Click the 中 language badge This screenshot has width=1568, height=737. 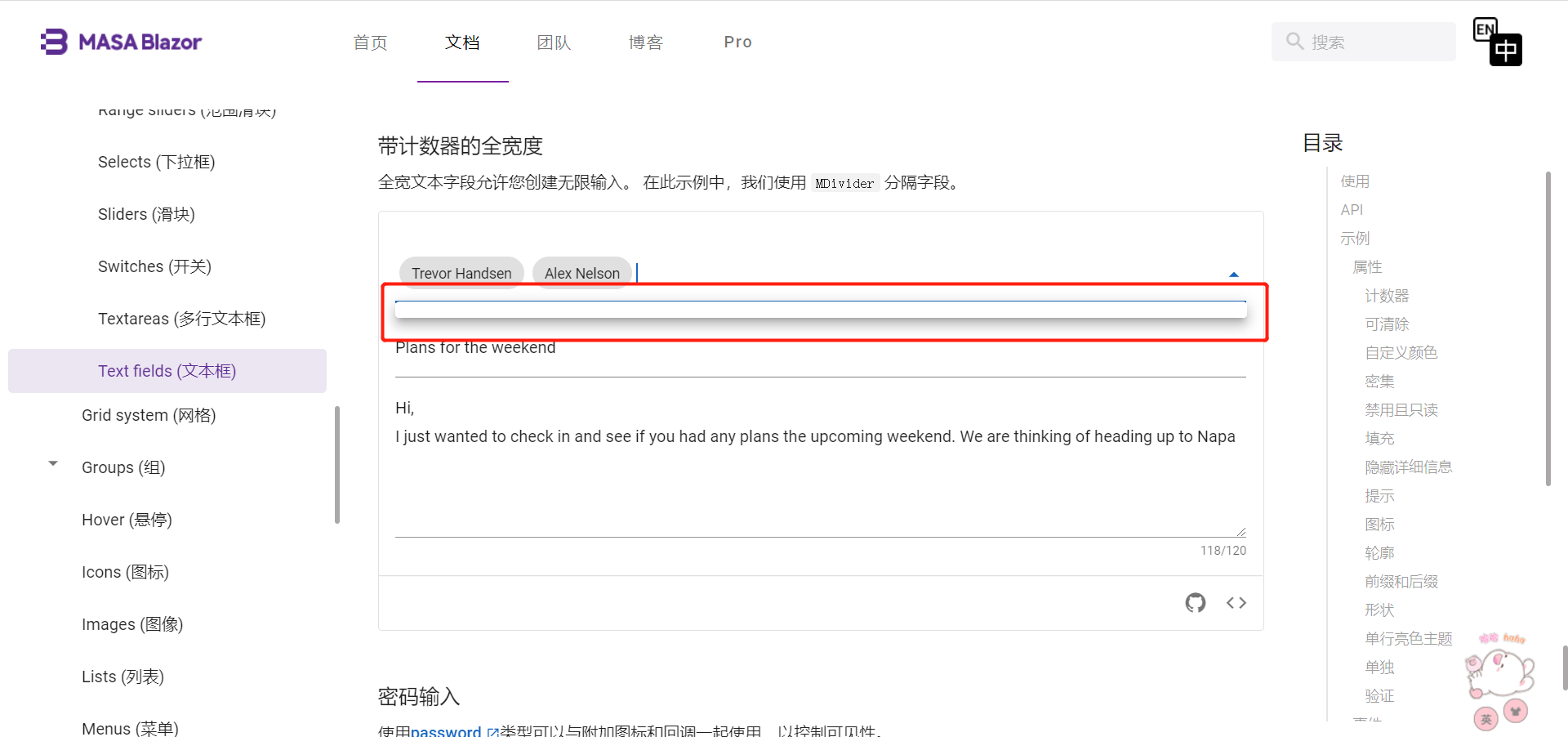[x=1507, y=49]
